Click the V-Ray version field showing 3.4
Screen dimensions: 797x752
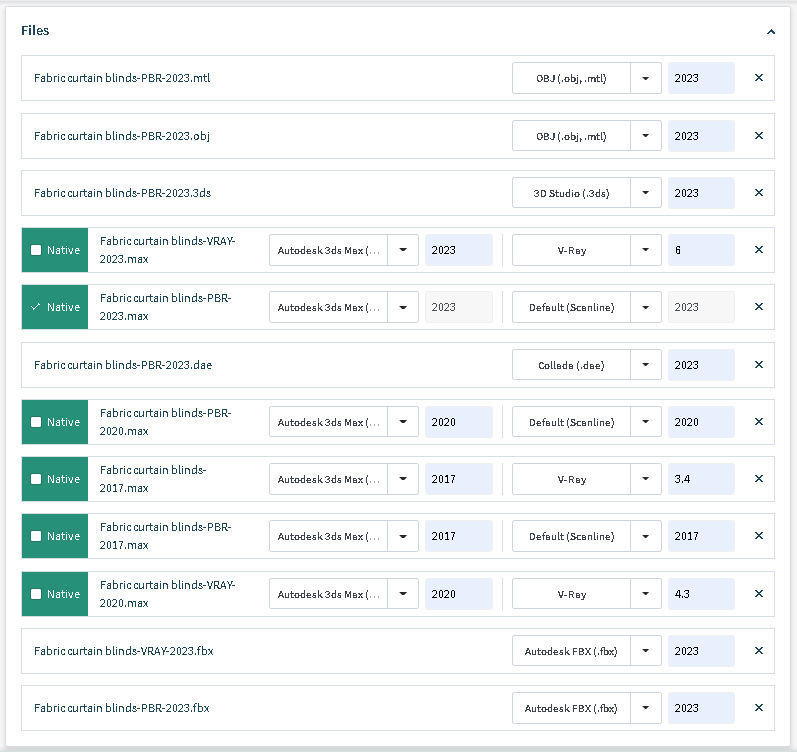700,479
